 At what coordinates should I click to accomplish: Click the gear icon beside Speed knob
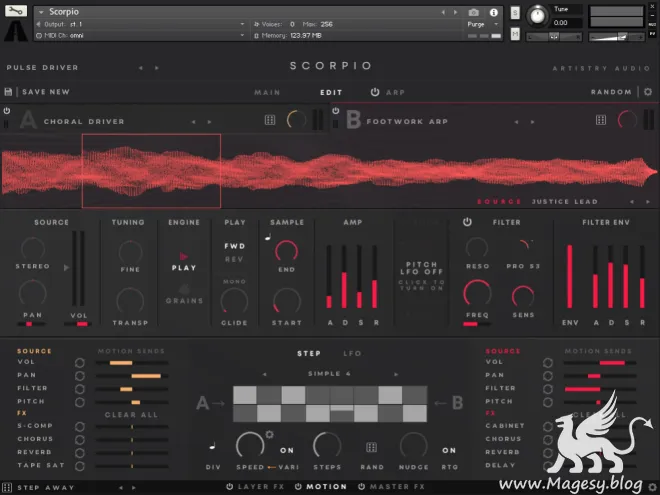click(269, 434)
